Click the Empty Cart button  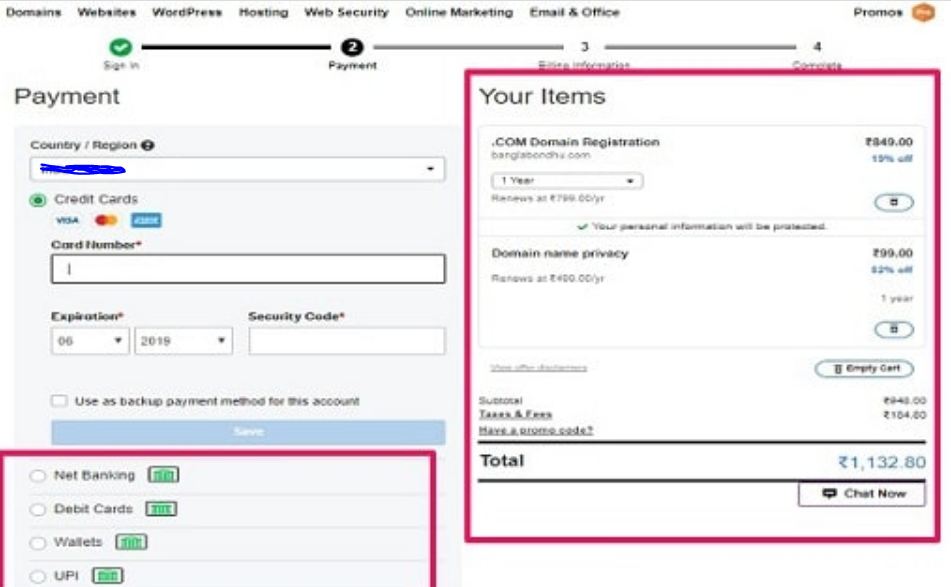coord(864,369)
